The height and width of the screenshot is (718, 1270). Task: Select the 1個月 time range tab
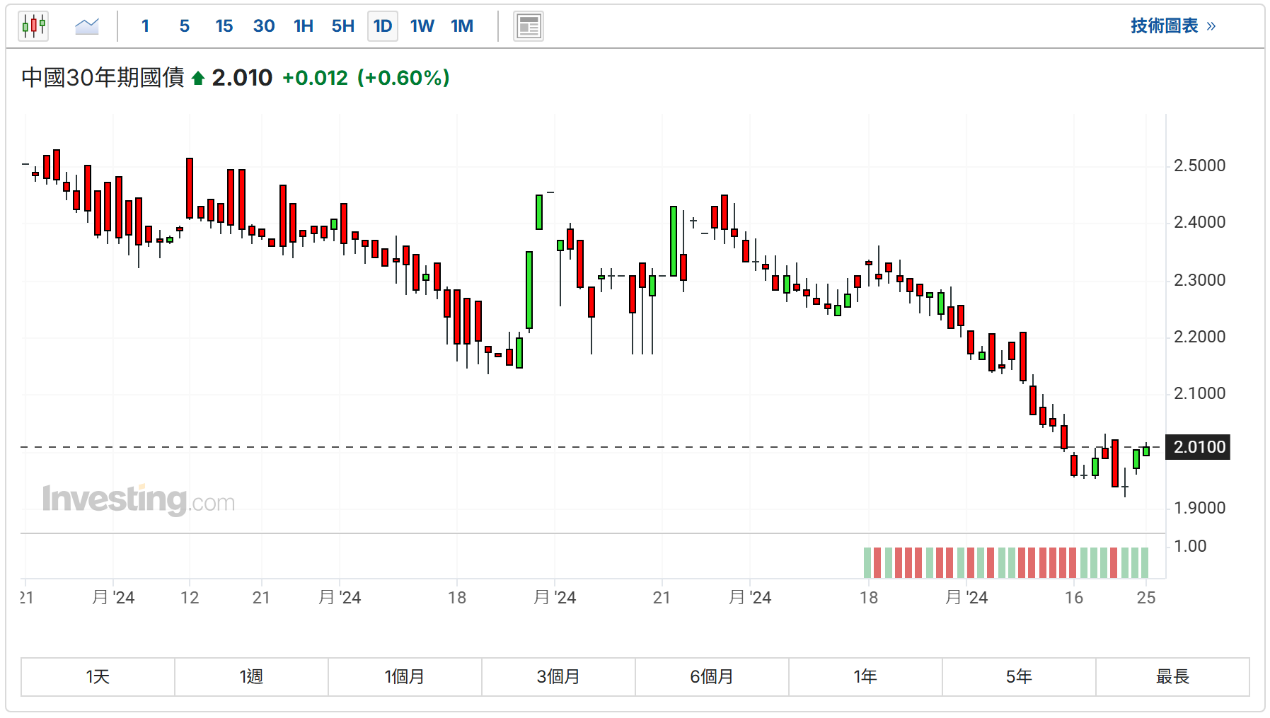[x=405, y=677]
